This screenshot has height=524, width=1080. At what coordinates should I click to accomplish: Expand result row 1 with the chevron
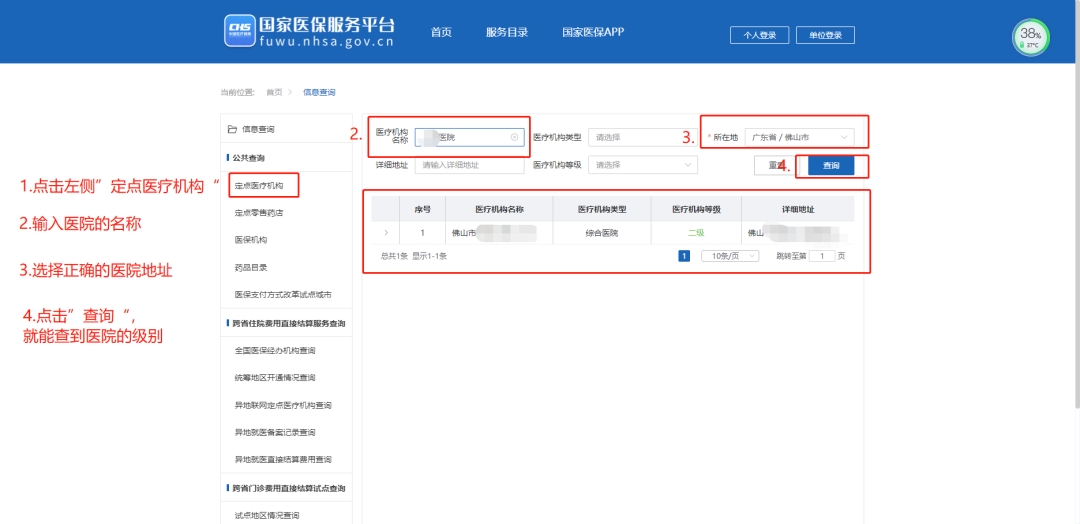(386, 233)
